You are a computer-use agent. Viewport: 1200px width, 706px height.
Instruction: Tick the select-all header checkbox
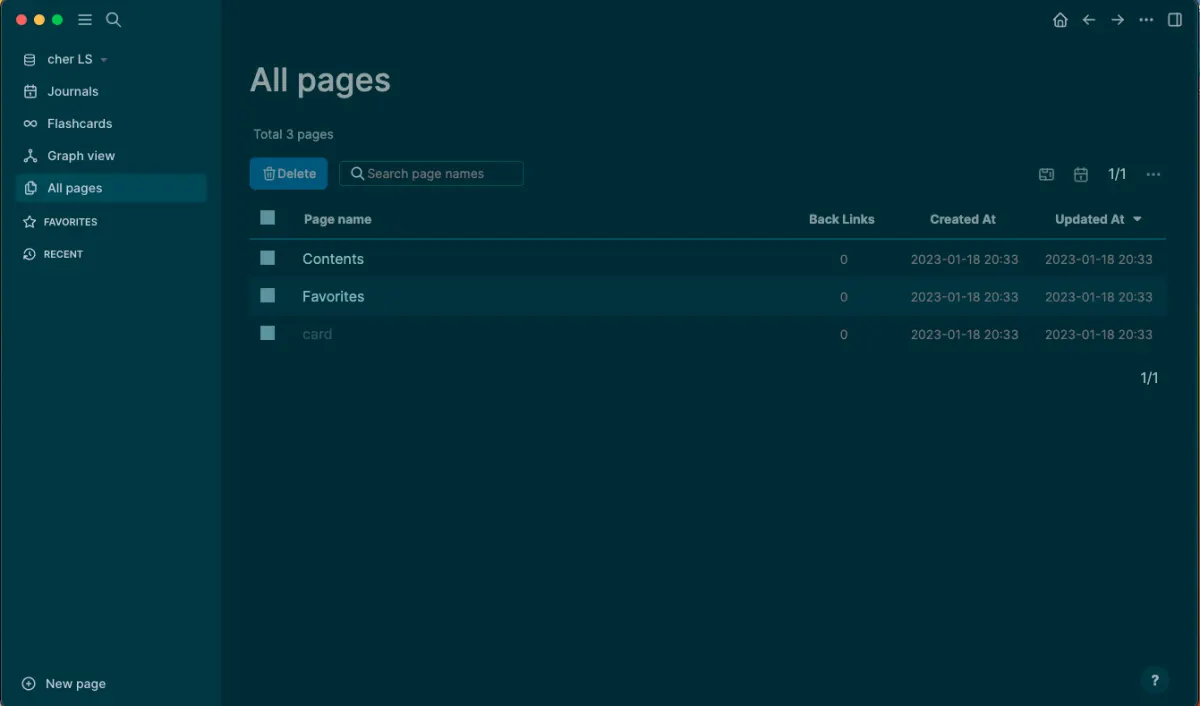click(x=267, y=217)
